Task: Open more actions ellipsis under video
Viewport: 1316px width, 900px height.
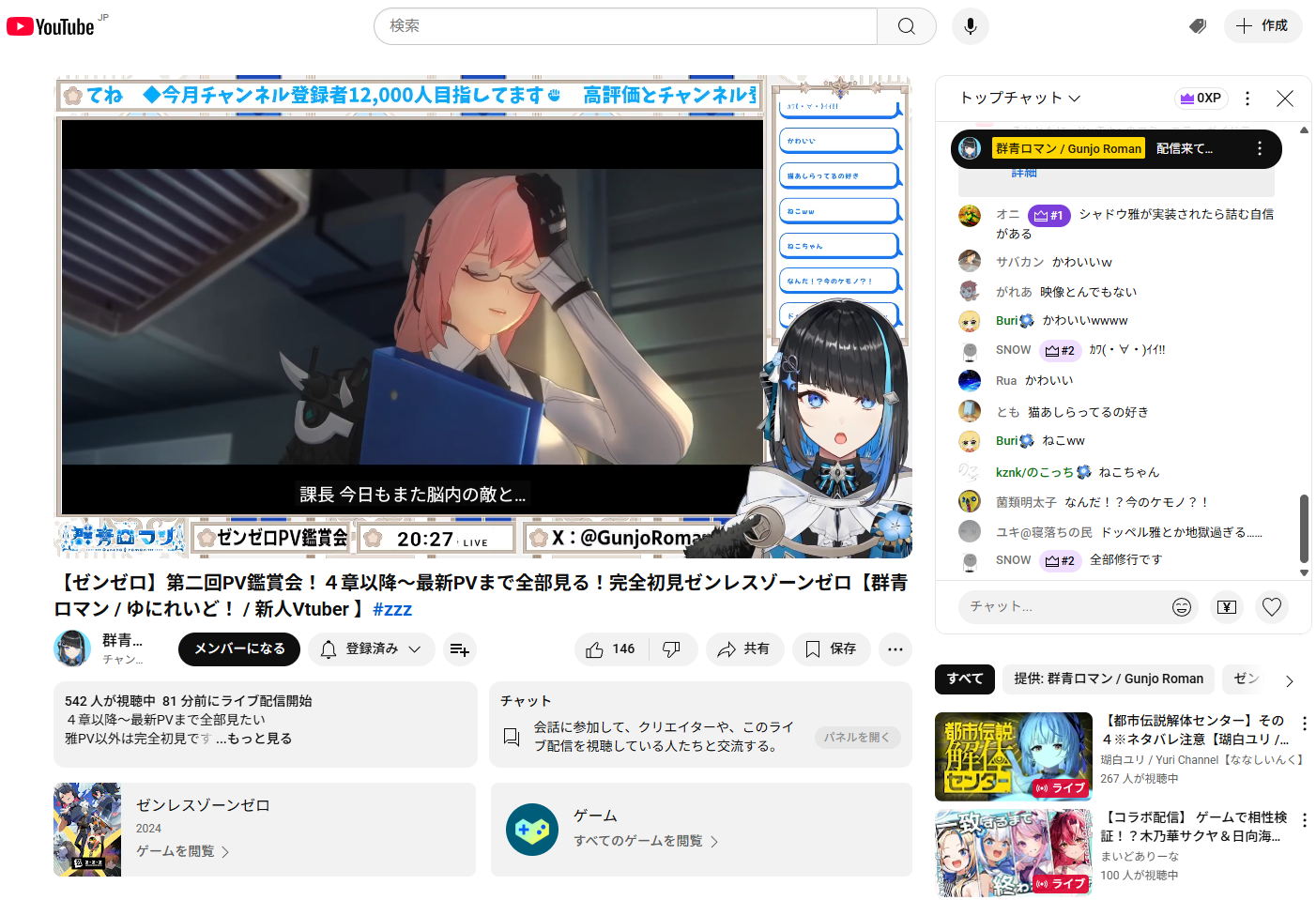Action: click(x=895, y=649)
